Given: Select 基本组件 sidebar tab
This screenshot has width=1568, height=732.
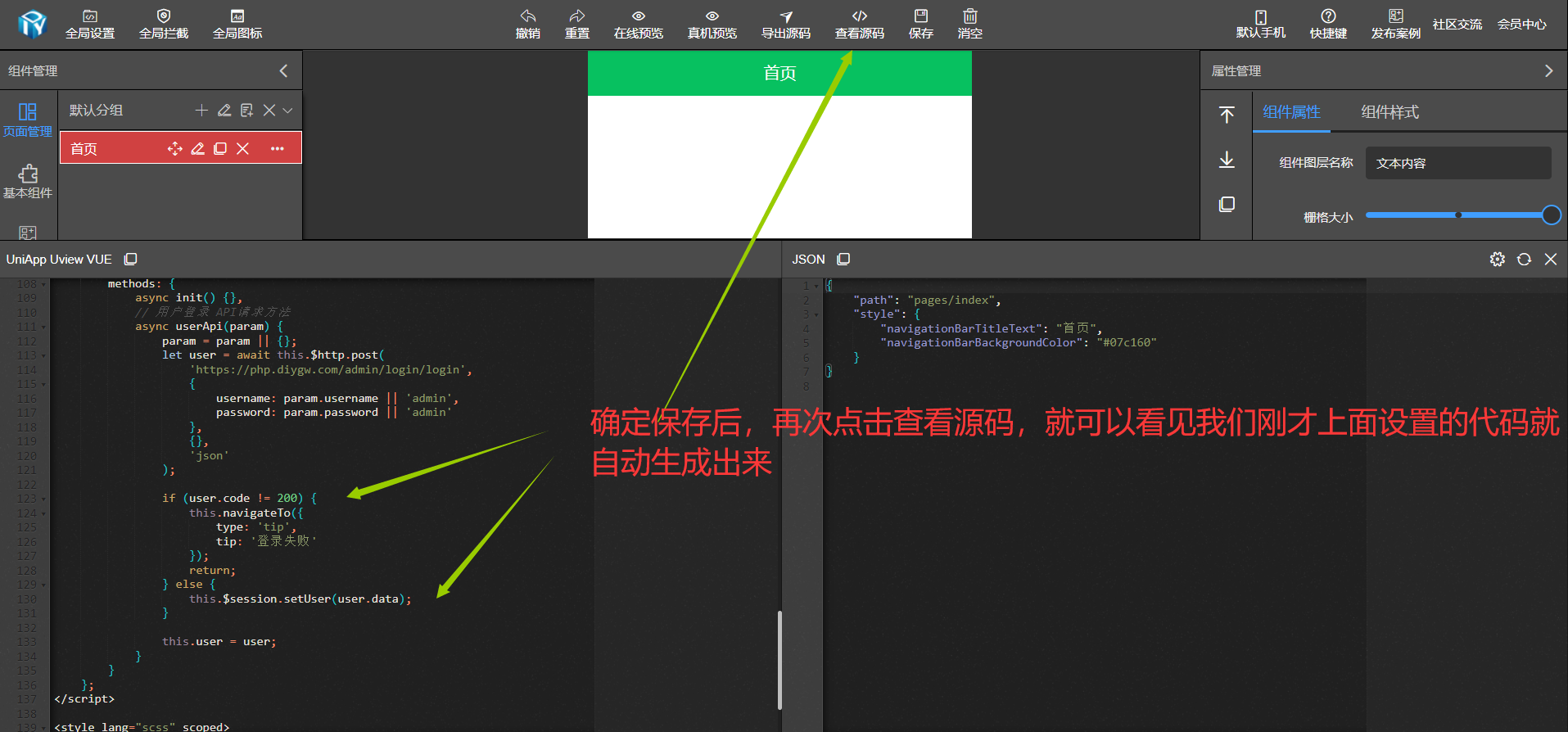Looking at the screenshot, I should click(x=28, y=182).
